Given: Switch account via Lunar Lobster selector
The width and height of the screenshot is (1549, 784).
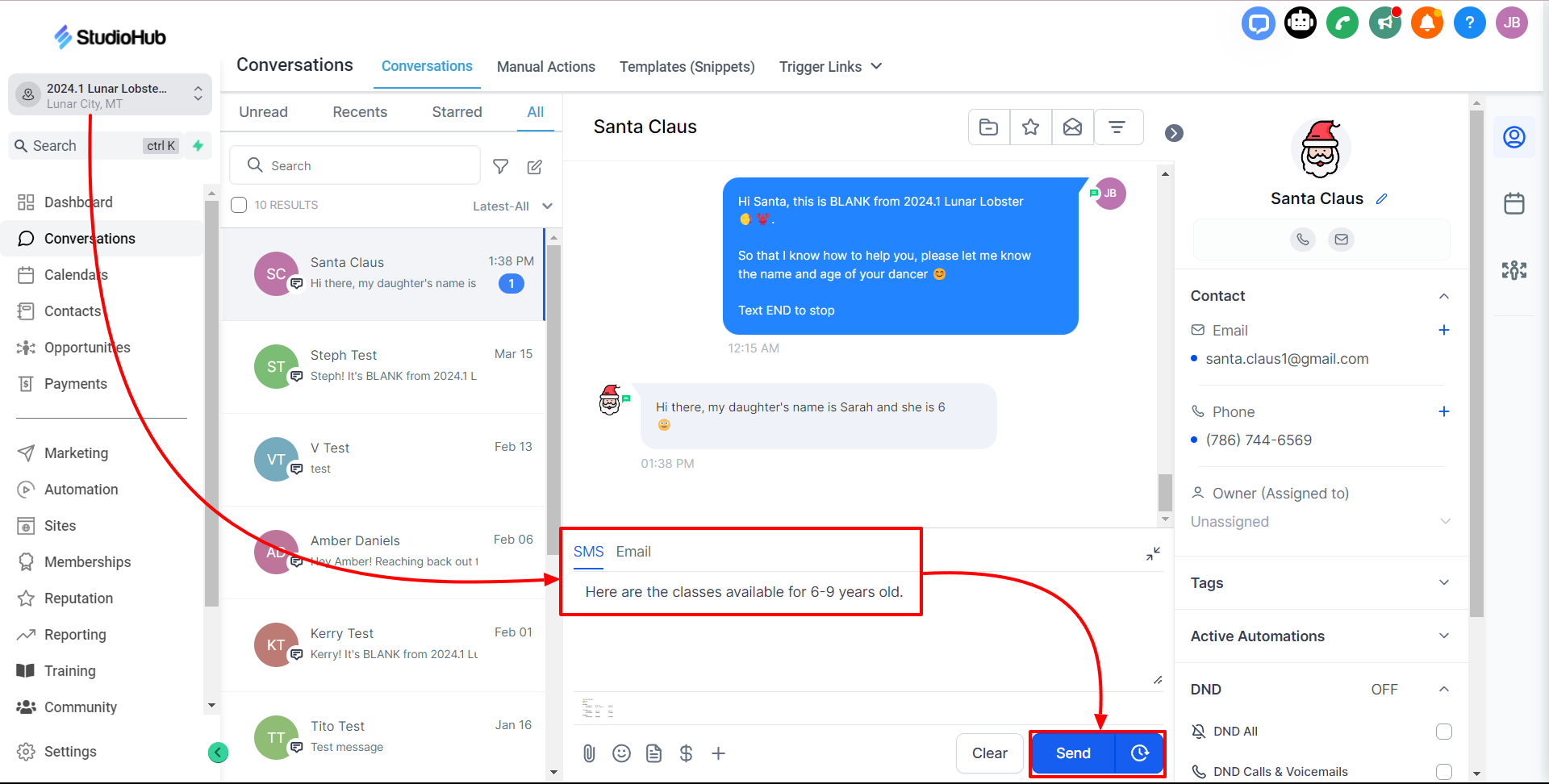Looking at the screenshot, I should coord(110,95).
